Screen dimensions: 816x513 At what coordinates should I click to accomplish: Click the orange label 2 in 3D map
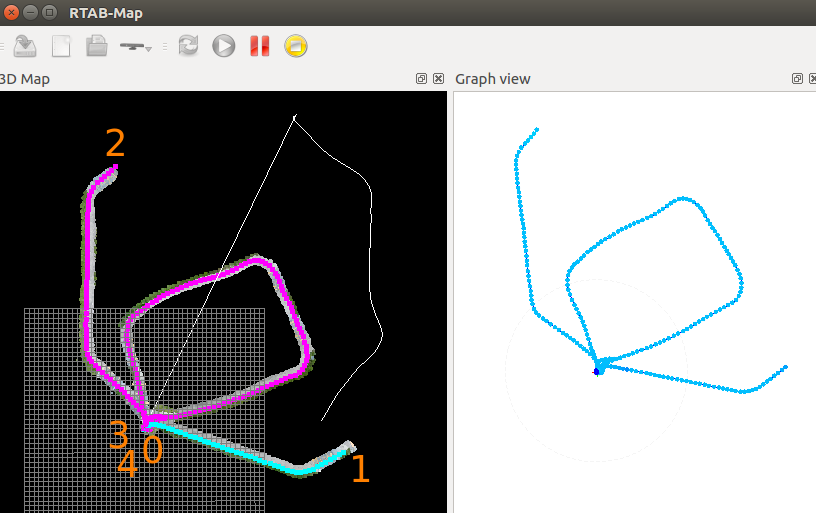(x=115, y=144)
